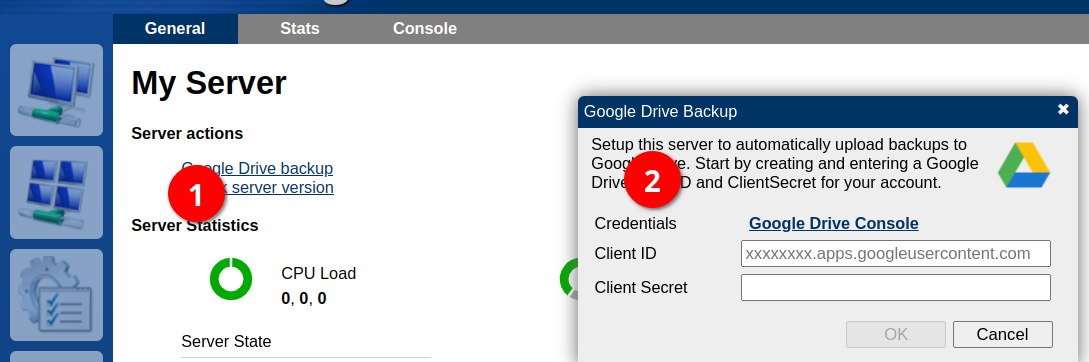This screenshot has height=362, width=1089.
Task: Close the Google Drive Backup dialog
Action: [1063, 110]
